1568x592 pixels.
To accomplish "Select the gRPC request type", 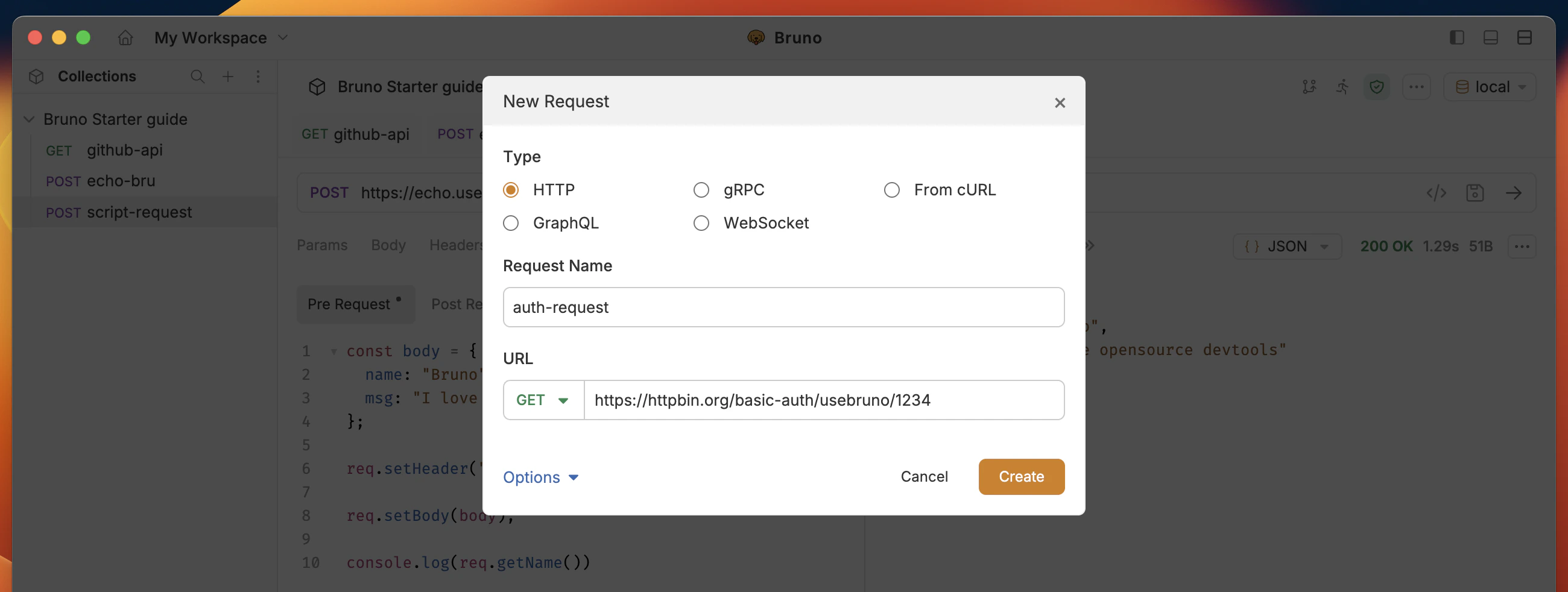I will (x=701, y=189).
